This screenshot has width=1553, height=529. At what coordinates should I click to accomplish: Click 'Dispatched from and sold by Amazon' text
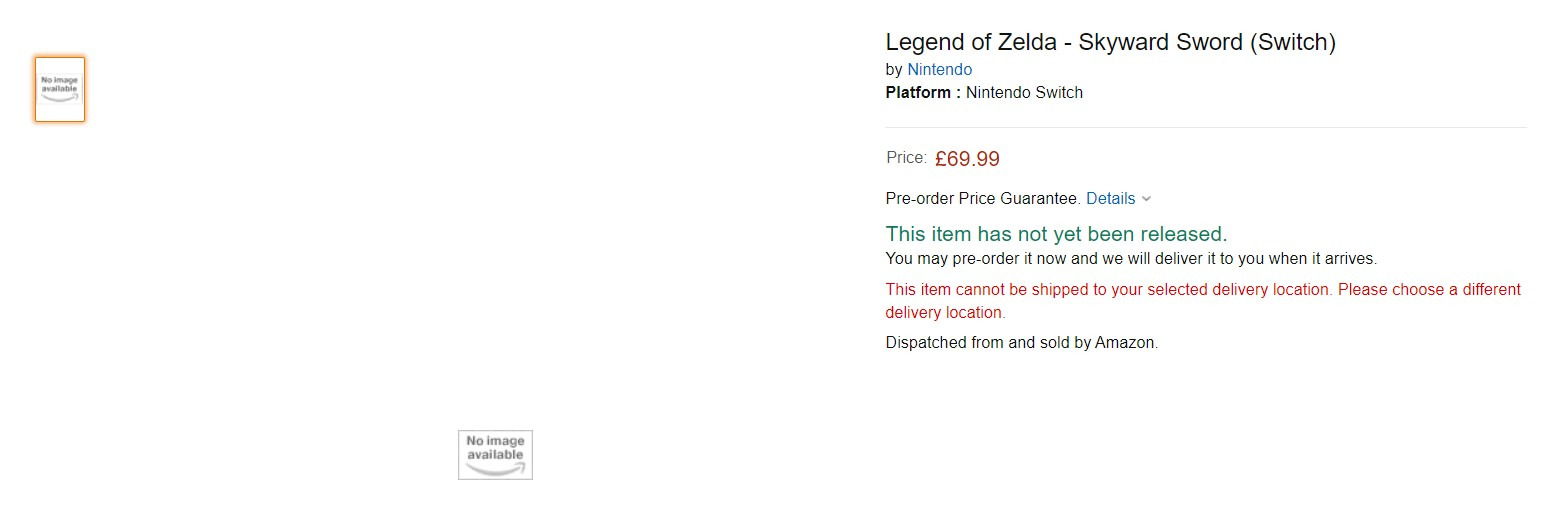(x=1021, y=343)
